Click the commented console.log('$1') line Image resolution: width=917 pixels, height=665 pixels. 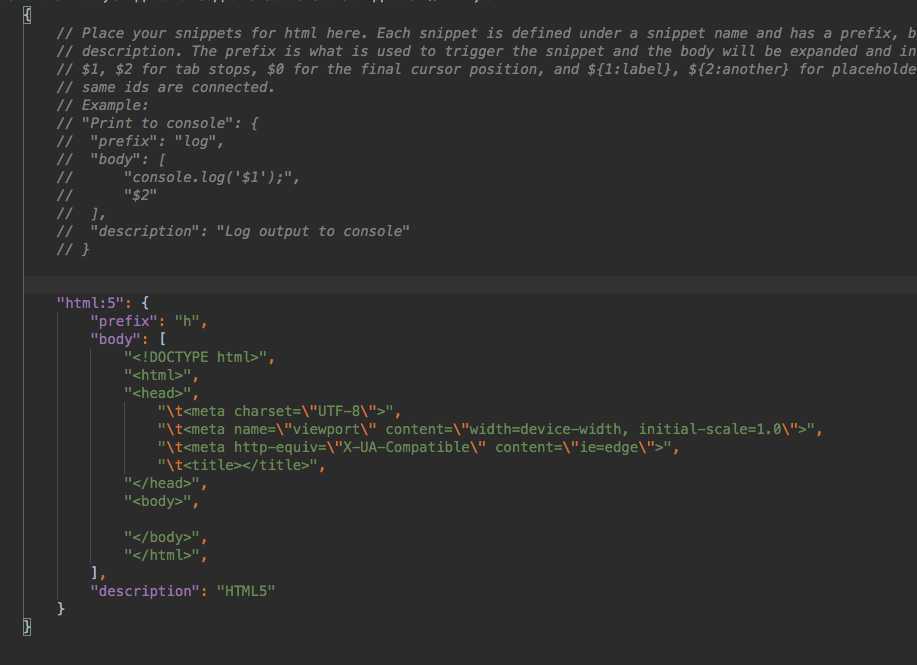pyautogui.click(x=178, y=177)
